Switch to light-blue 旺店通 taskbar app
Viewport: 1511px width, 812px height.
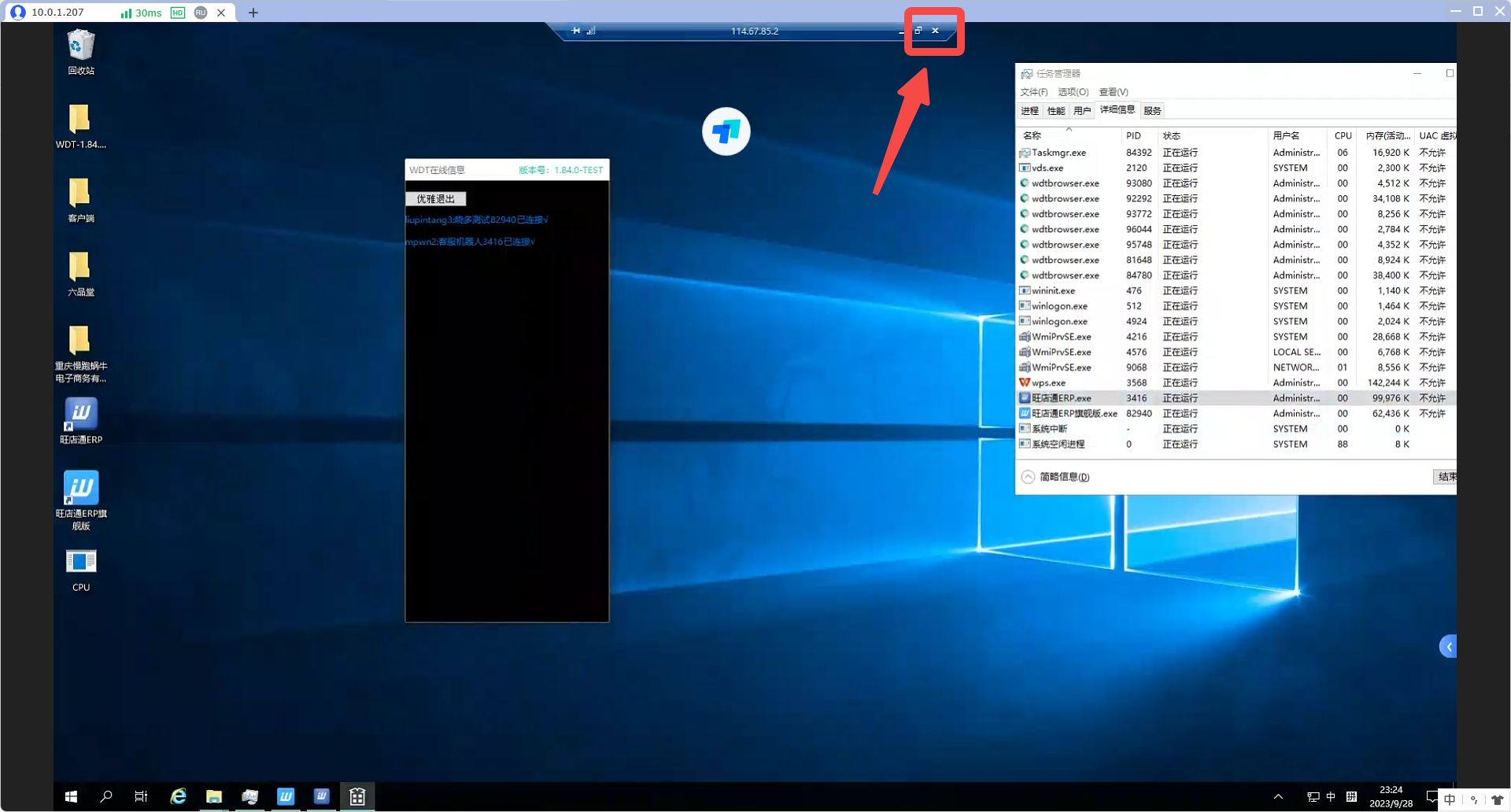285,796
